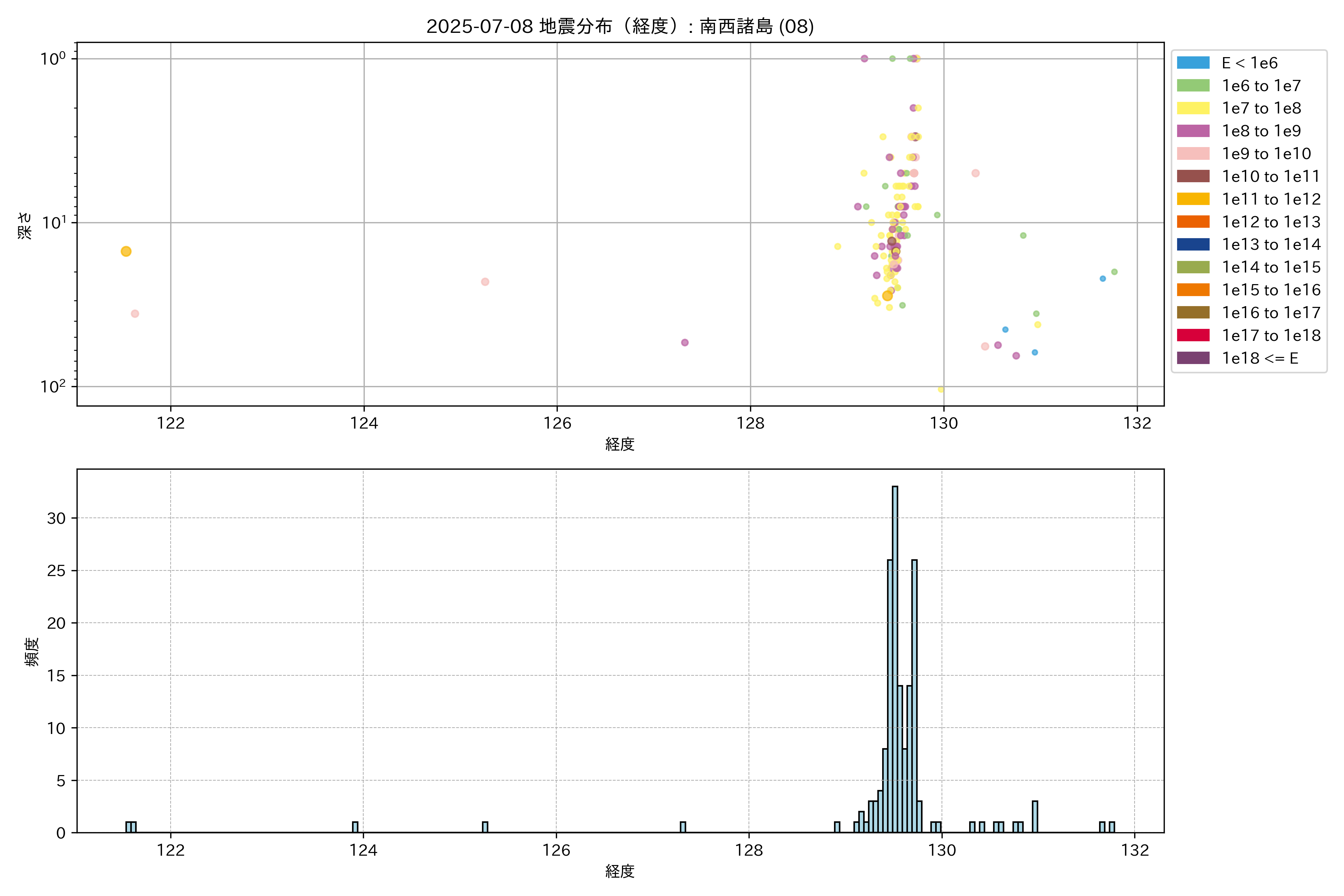This screenshot has width=1344, height=896.
Task: Click the purple scatter point near longitude 127.3
Action: coord(685,343)
